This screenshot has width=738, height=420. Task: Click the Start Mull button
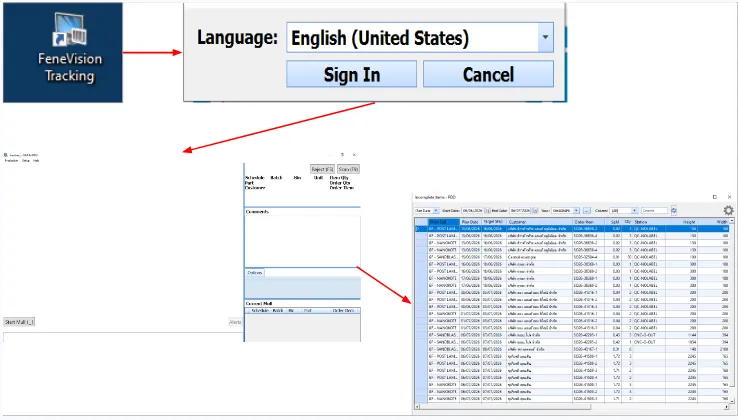point(19,322)
